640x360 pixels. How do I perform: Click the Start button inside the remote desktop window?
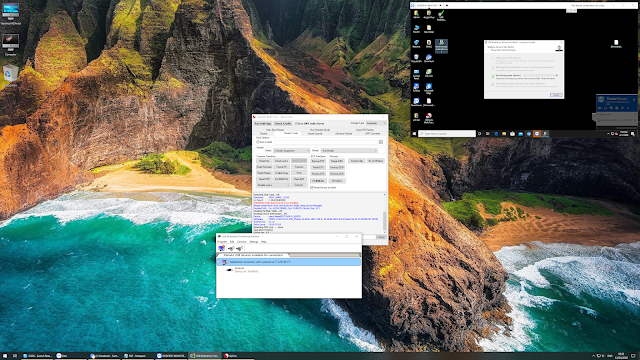414,133
